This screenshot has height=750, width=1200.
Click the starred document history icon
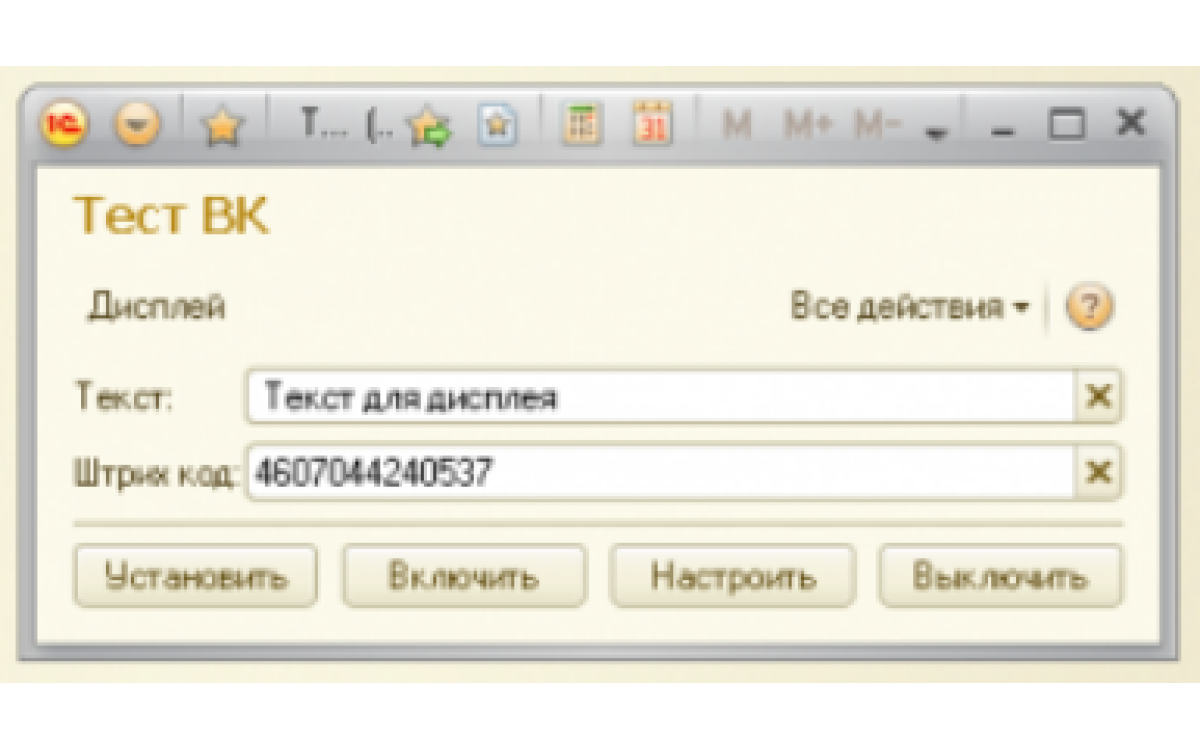[498, 127]
